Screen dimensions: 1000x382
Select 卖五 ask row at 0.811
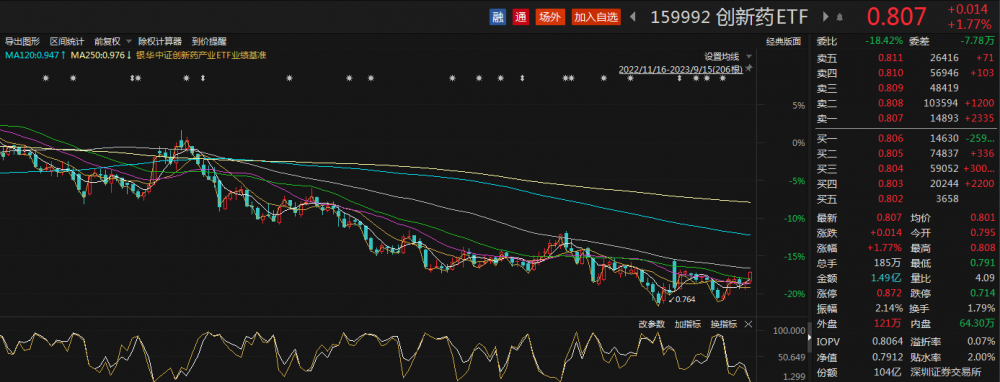907,58
